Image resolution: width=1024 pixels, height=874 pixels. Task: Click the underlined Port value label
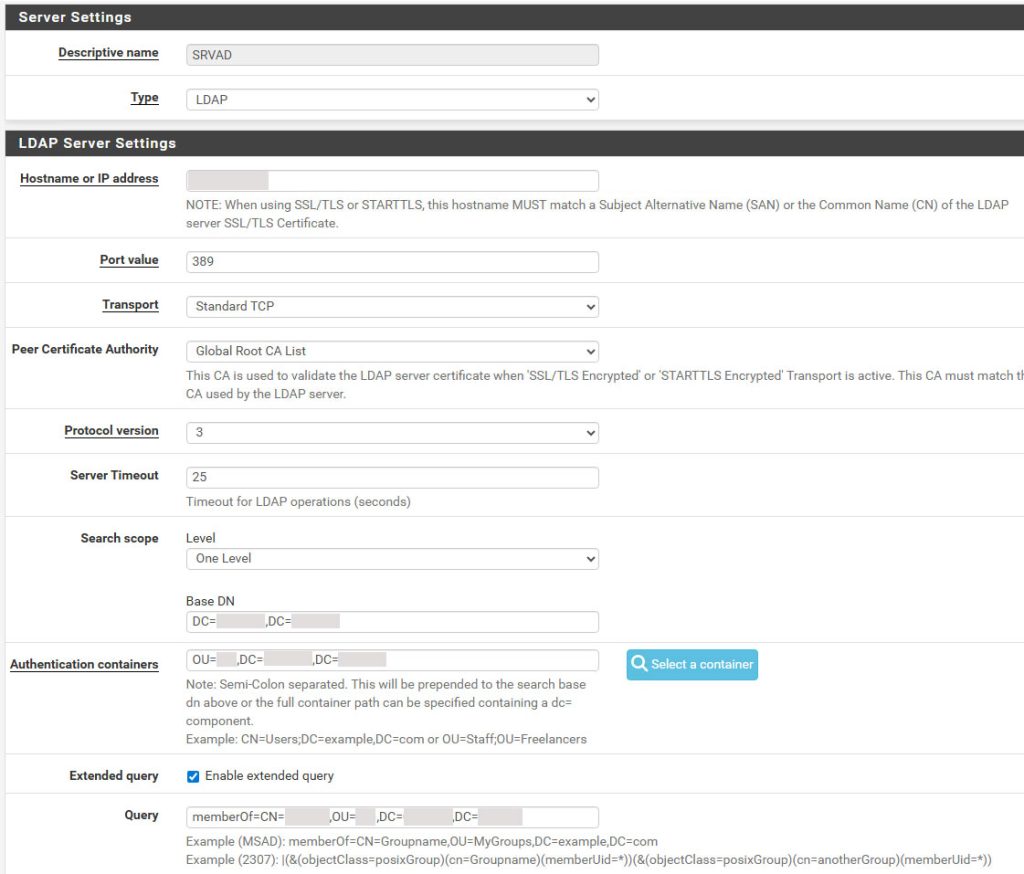pyautogui.click(x=129, y=260)
